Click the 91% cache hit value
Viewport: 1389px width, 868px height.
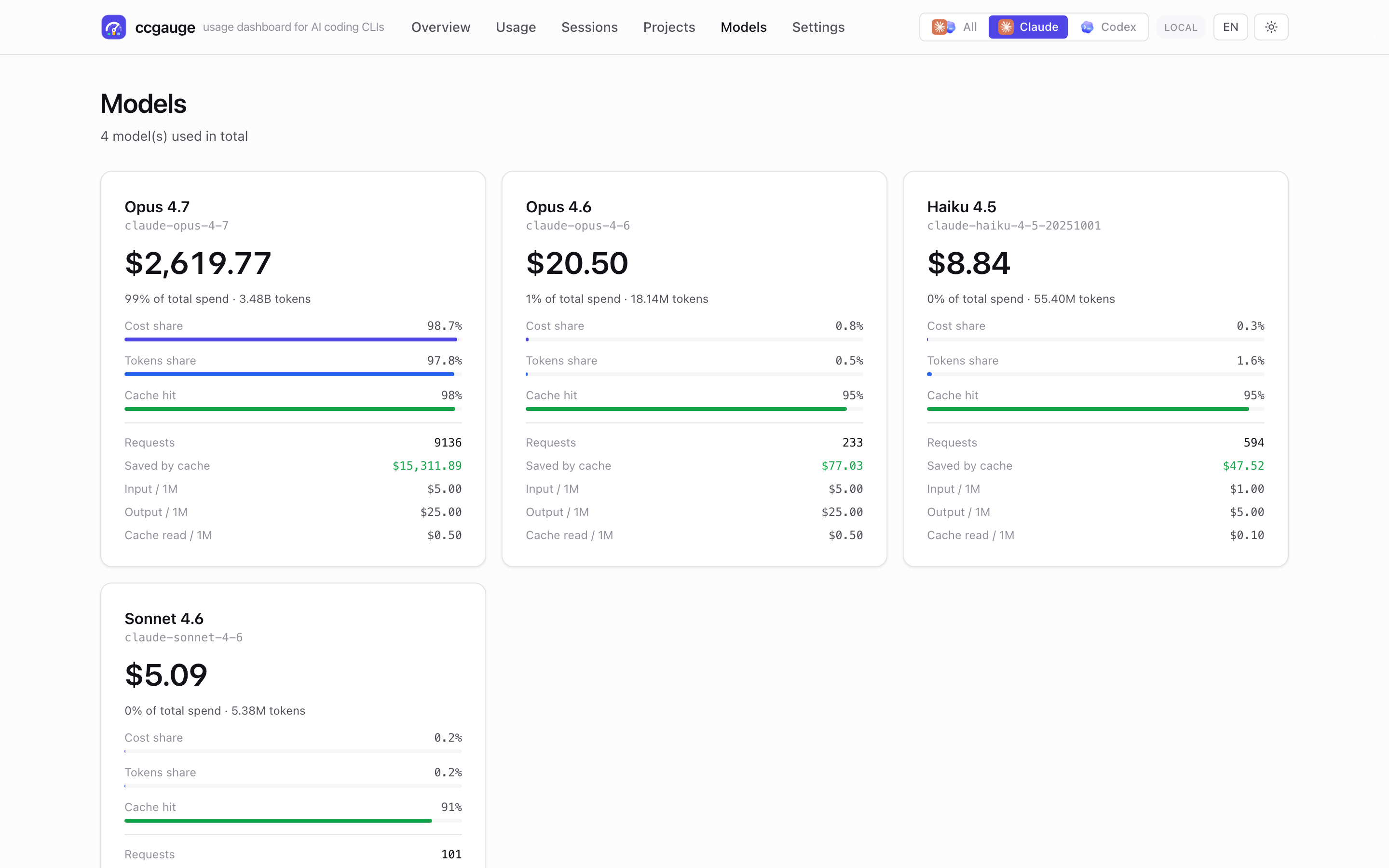coord(451,807)
